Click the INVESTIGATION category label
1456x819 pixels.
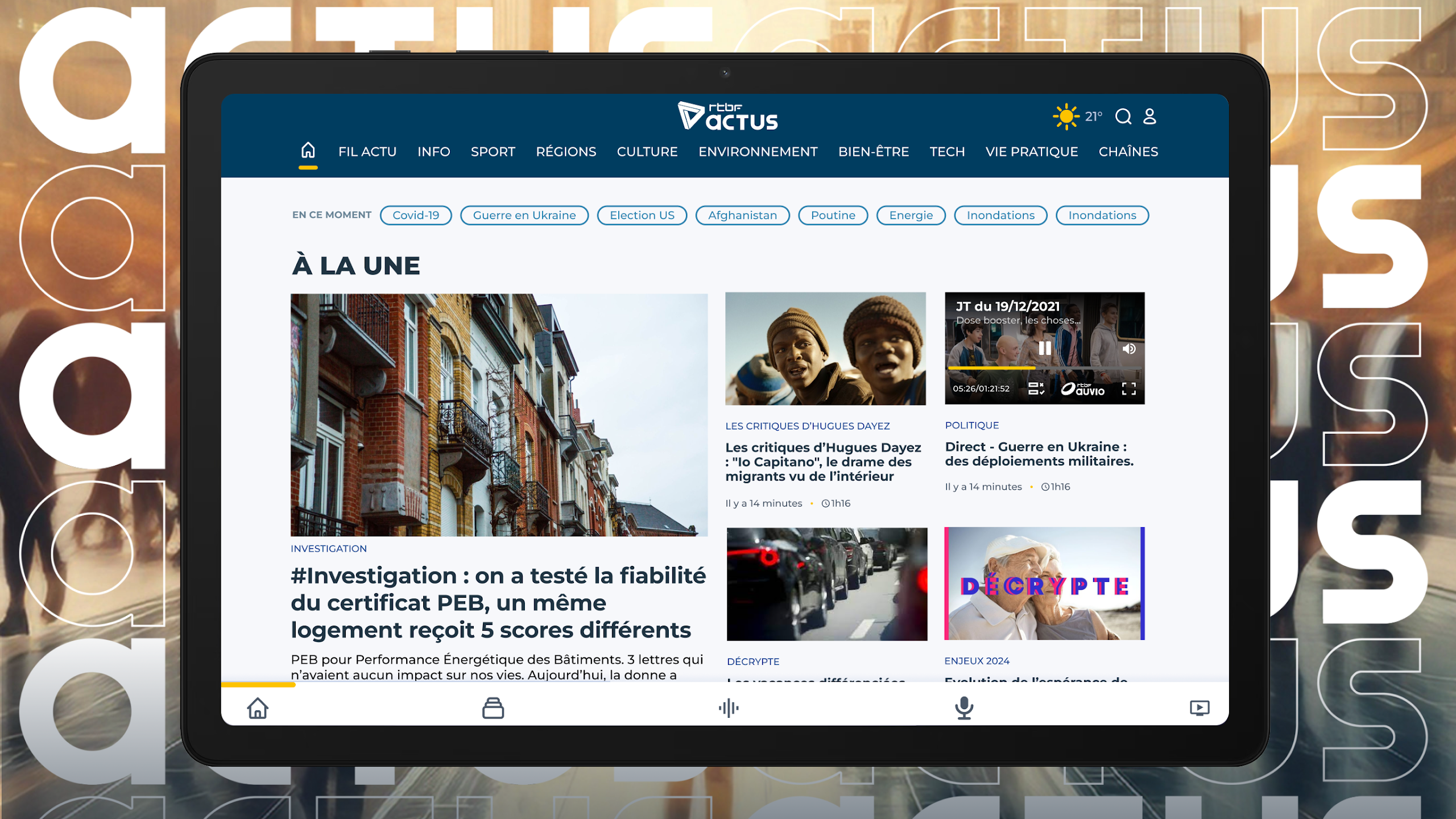point(329,549)
